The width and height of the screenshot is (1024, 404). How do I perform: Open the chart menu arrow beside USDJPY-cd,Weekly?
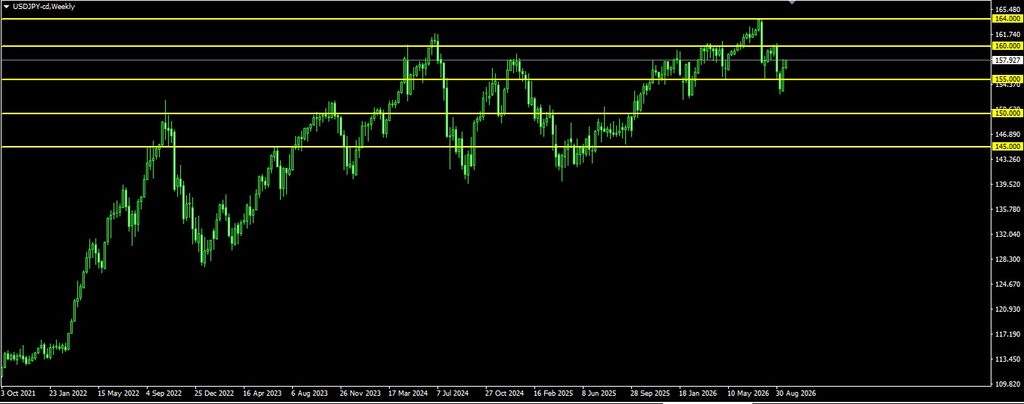pos(7,6)
